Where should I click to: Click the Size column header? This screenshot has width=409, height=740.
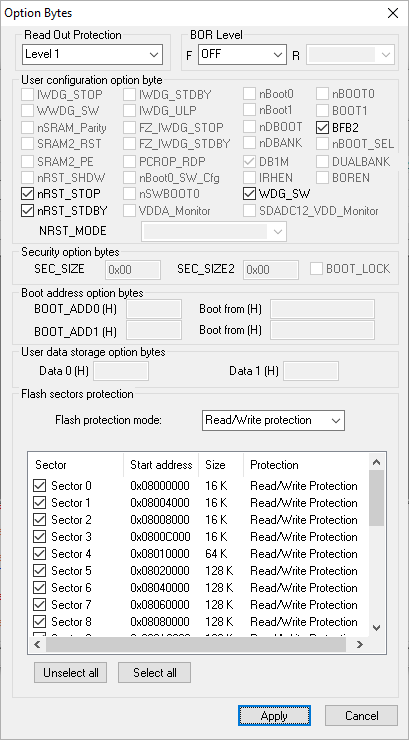click(x=221, y=465)
